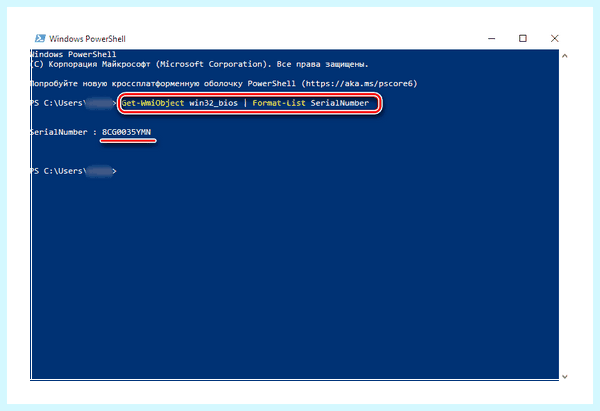
Task: Click the scrollbar up arrow
Action: [564, 56]
